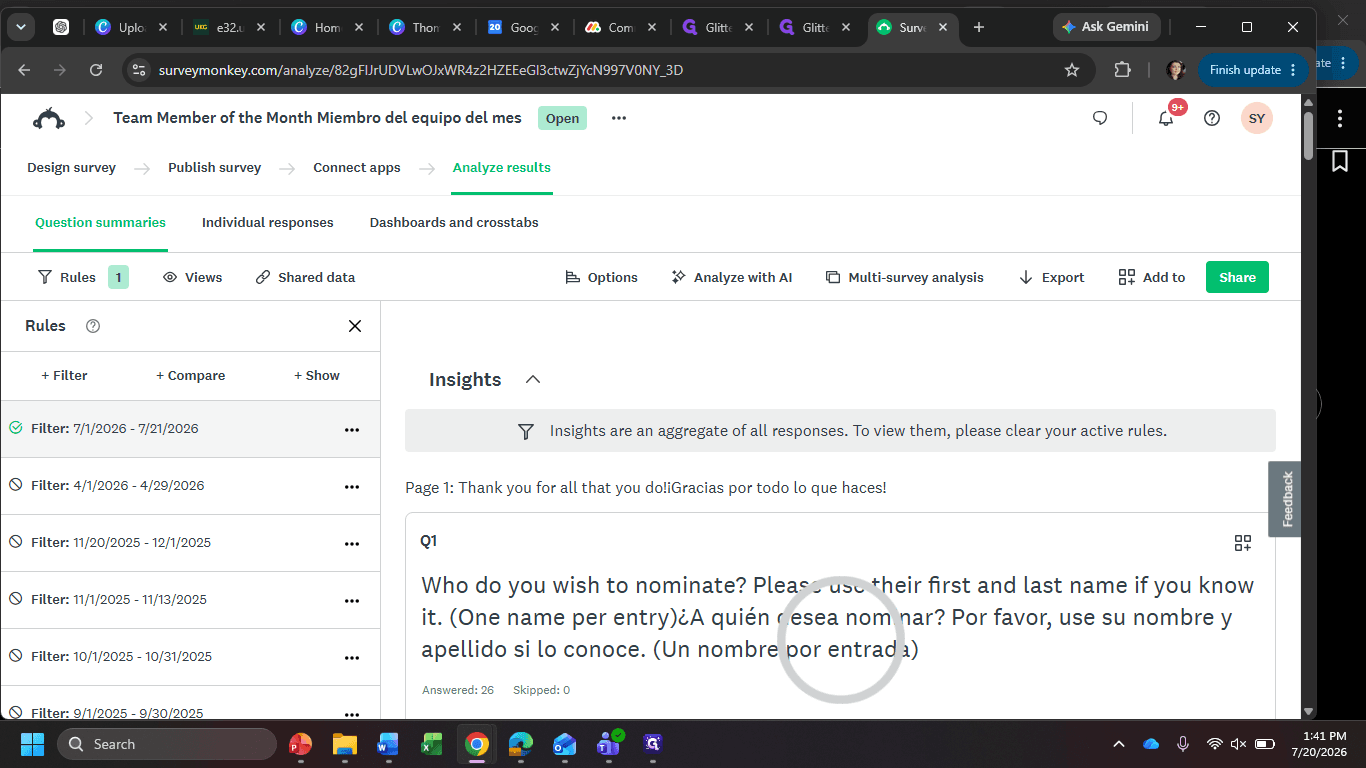Image resolution: width=1366 pixels, height=768 pixels.
Task: View site information icon in address bar
Action: coord(139,70)
